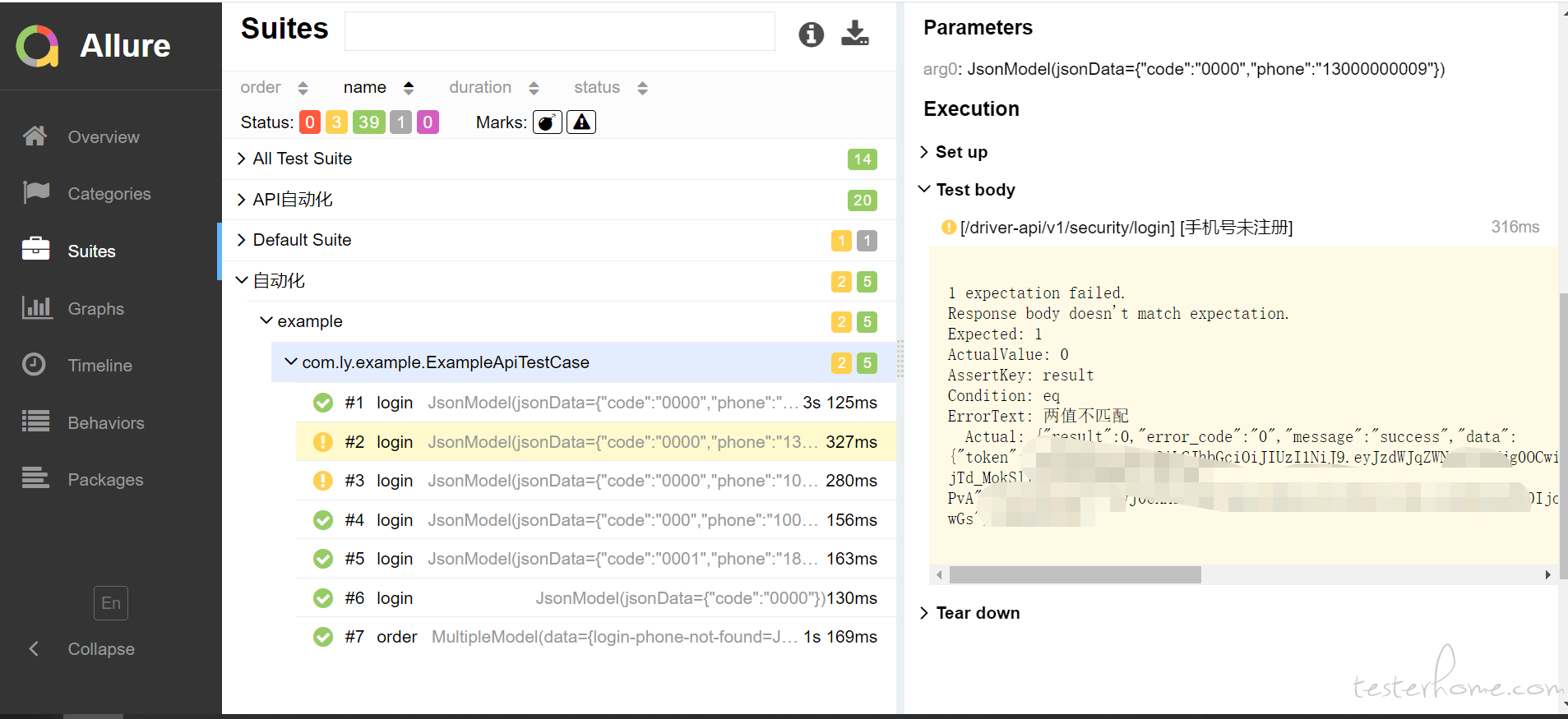
Task: Open Overview via house icon
Action: [x=35, y=136]
